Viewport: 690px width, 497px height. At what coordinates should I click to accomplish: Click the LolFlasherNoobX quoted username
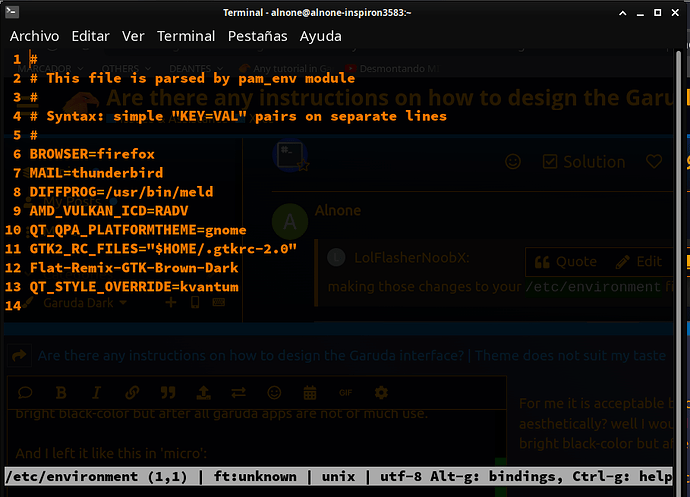point(414,258)
